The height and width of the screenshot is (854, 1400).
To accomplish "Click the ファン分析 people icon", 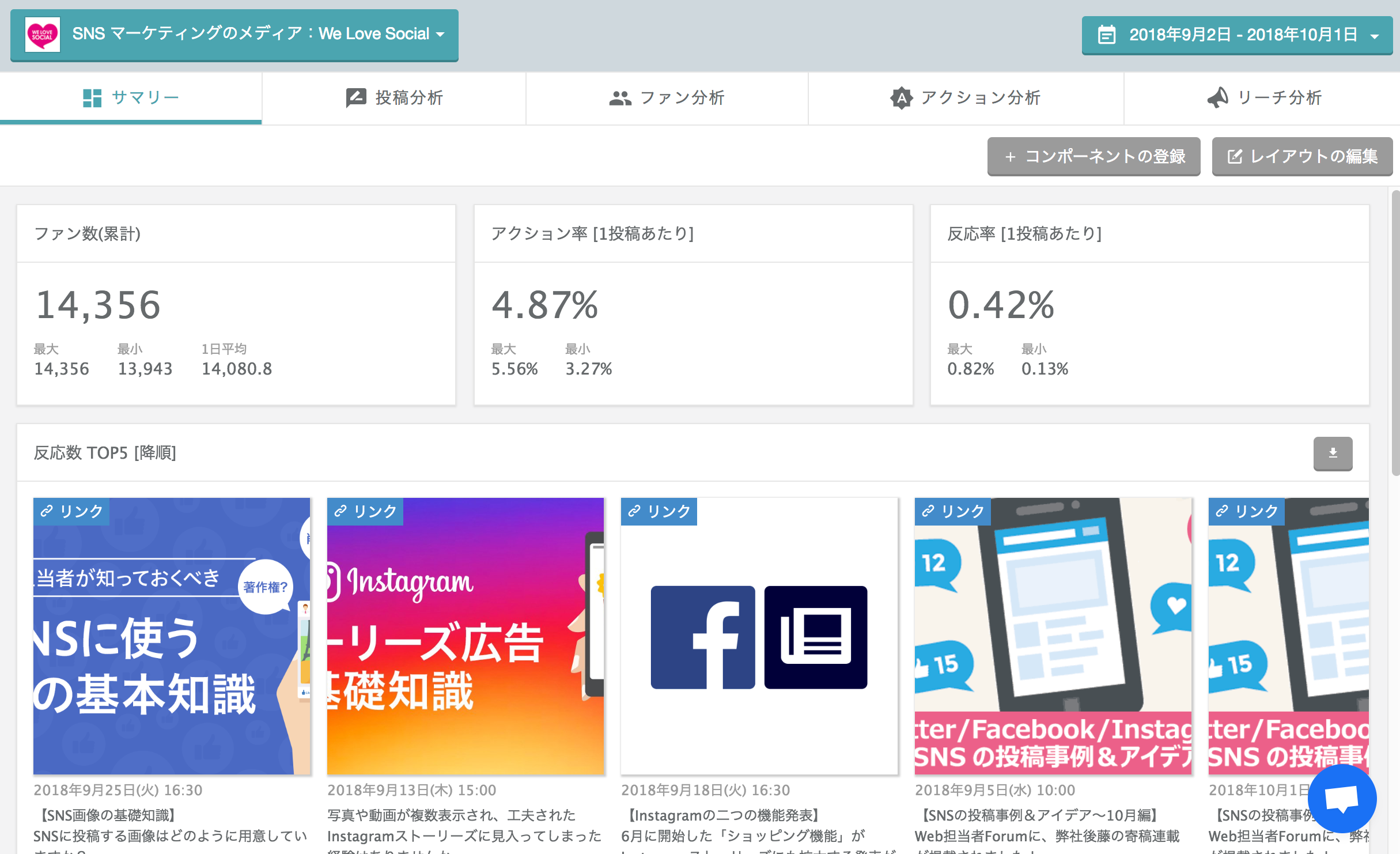I will [x=620, y=99].
